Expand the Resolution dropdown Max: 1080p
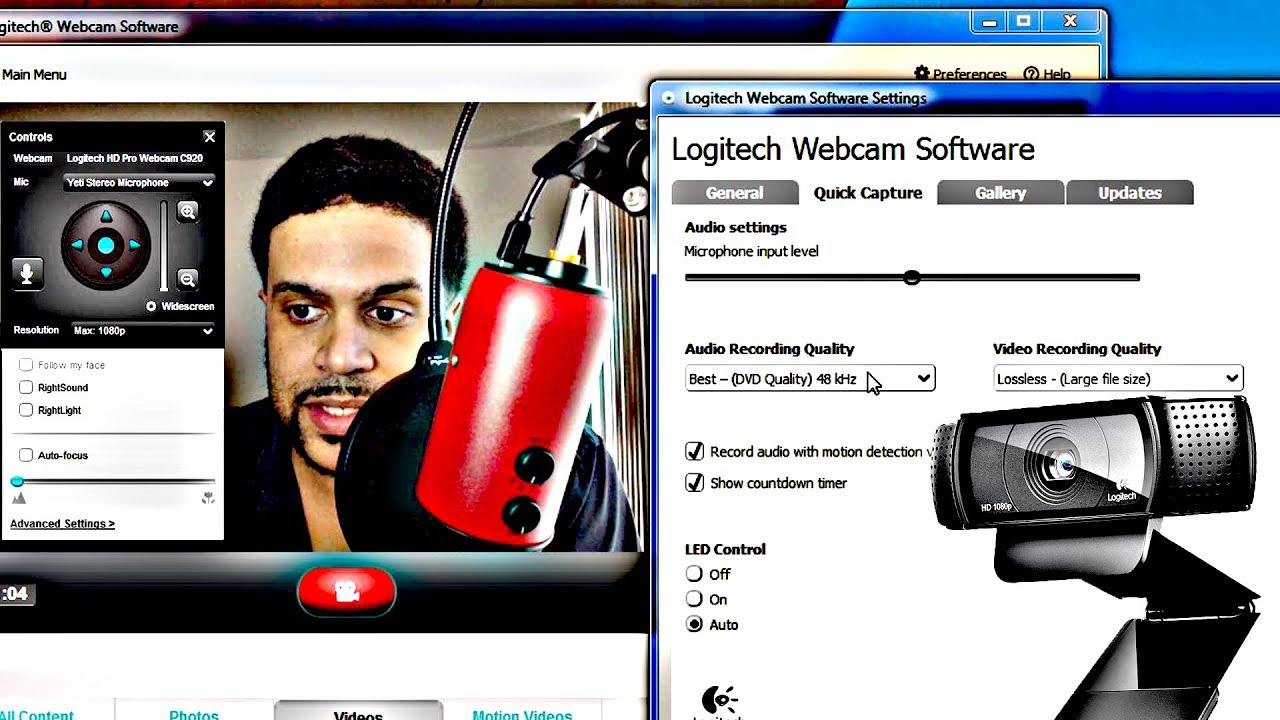This screenshot has height=720, width=1280. (143, 331)
